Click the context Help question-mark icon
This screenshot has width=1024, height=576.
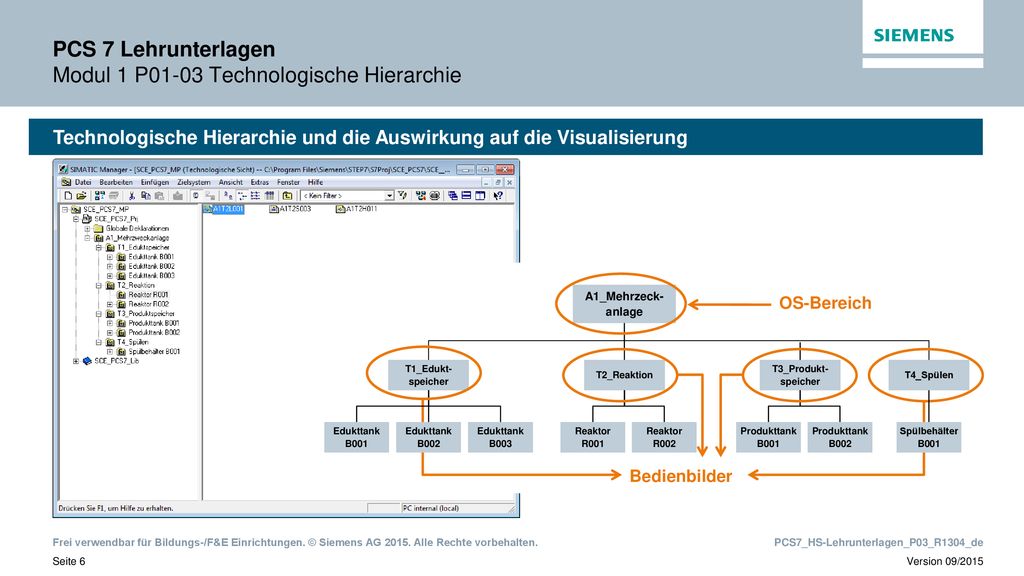point(498,195)
